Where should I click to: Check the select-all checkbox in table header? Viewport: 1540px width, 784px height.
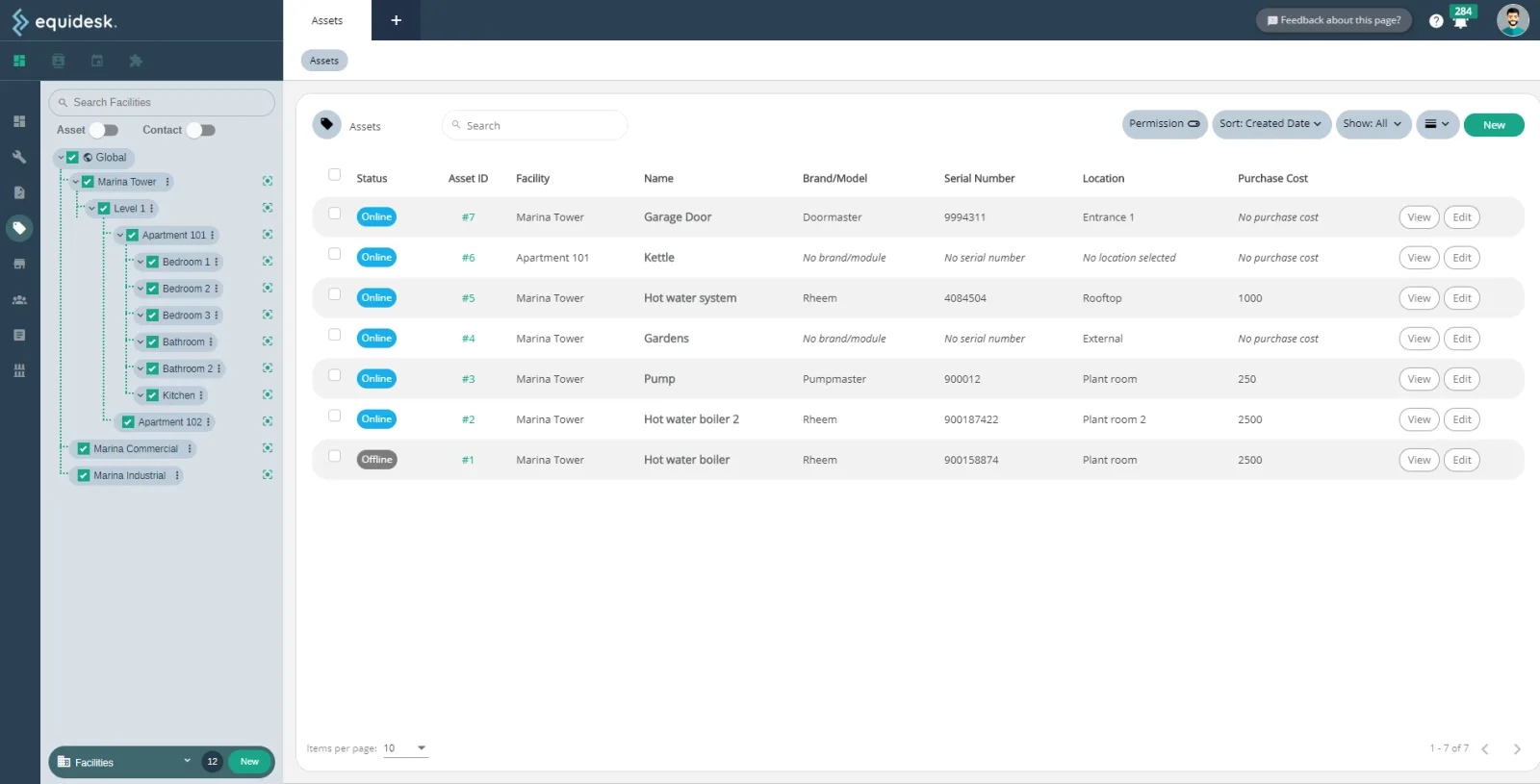[x=335, y=175]
